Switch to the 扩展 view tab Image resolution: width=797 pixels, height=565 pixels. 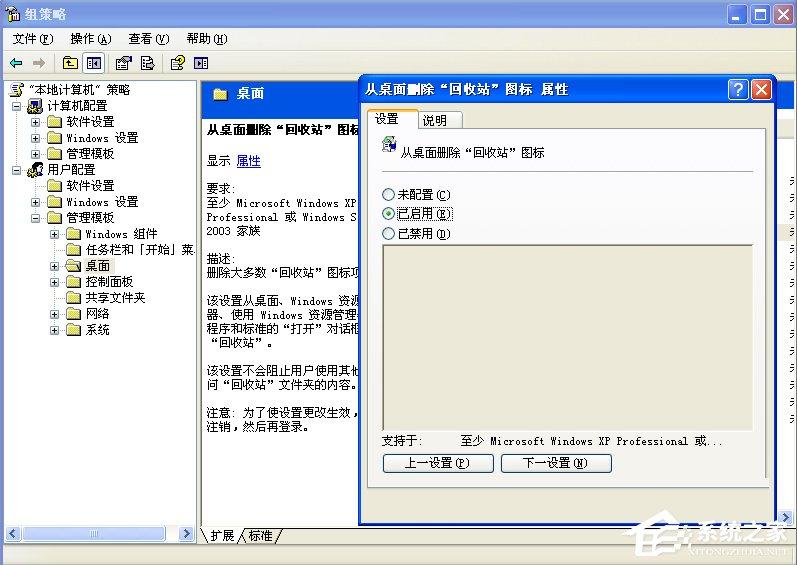point(222,536)
